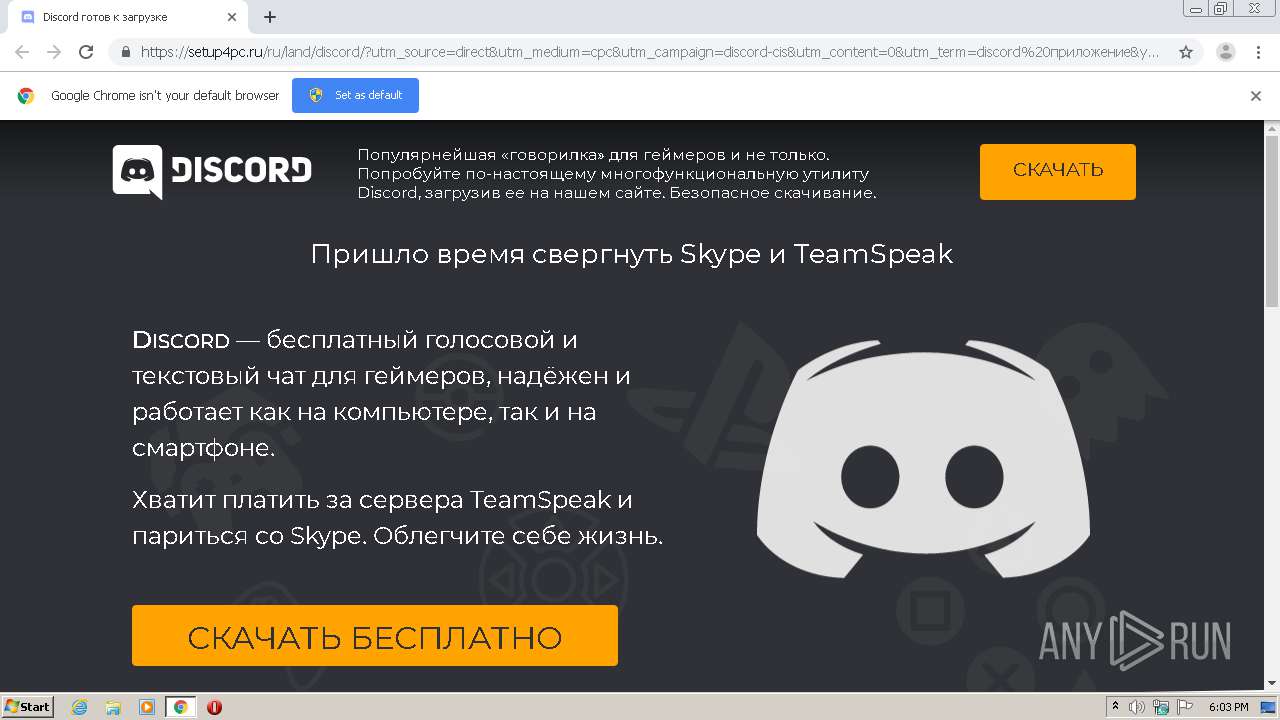
Task: Open Chrome's three-dot menu
Action: pos(1258,52)
